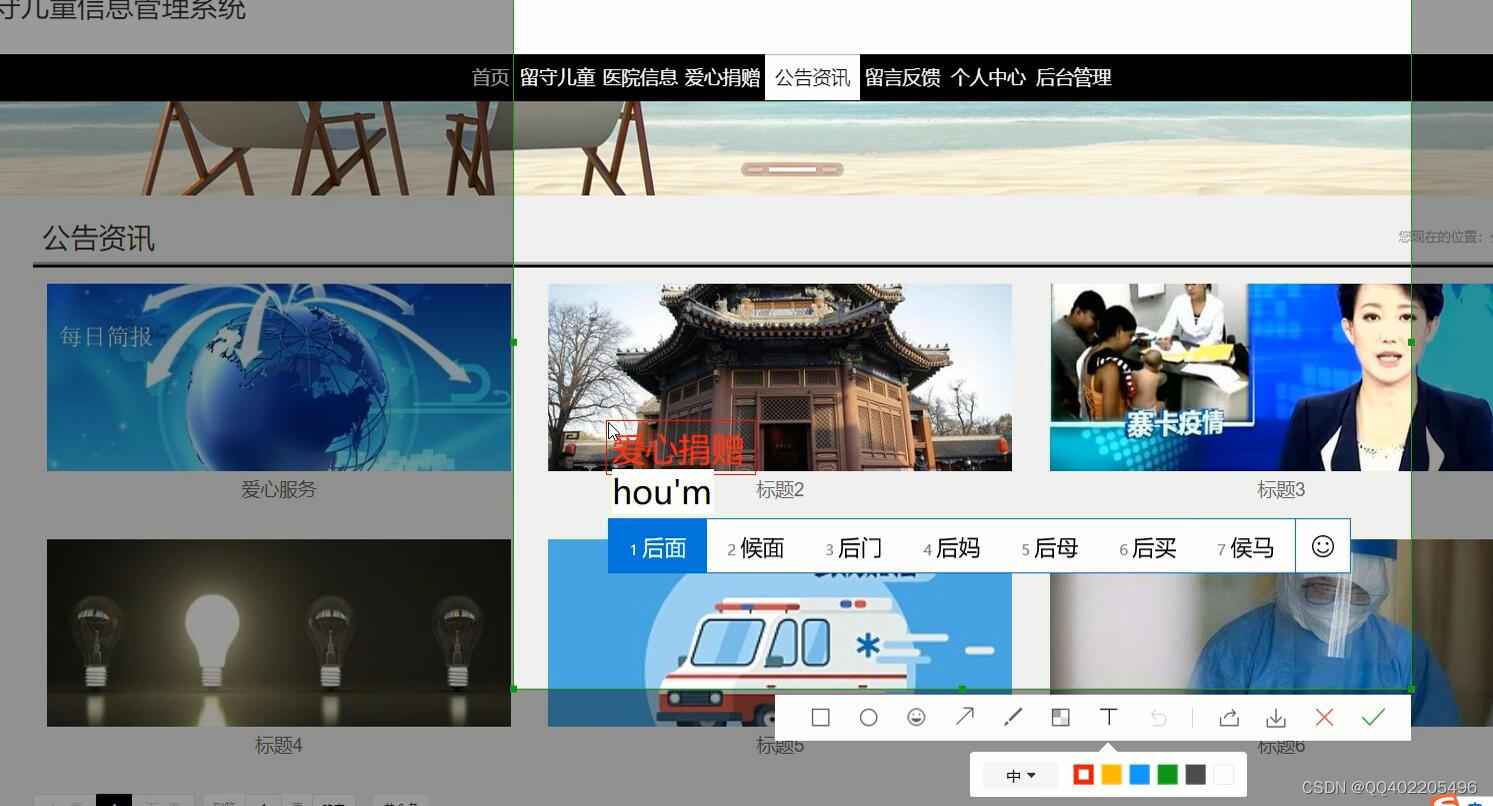Viewport: 1493px width, 806px height.
Task: Open the 留言反馈 menu item
Action: tap(903, 77)
